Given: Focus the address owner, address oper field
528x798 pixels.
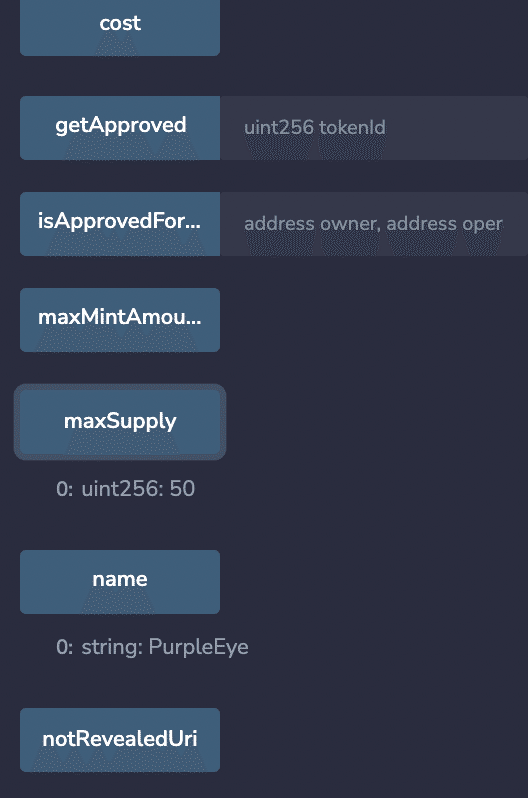Looking at the screenshot, I should click(x=374, y=224).
